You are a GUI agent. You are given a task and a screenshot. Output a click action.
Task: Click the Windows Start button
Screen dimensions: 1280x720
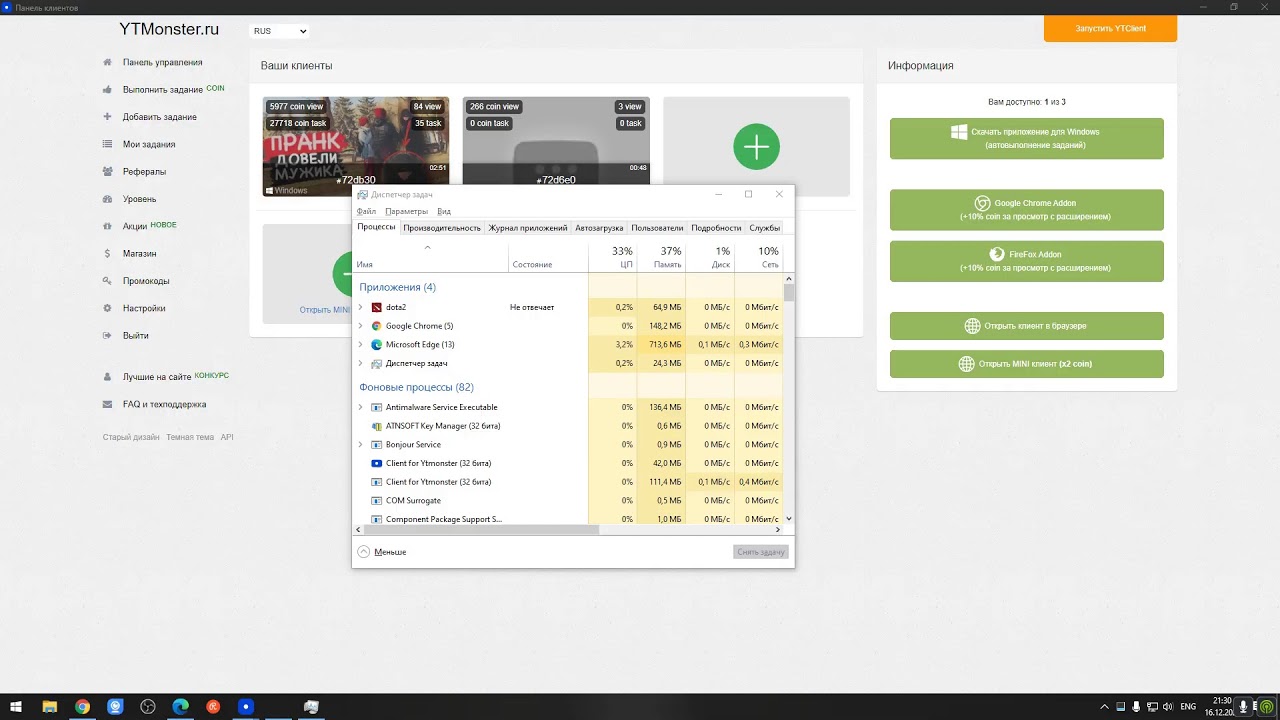(x=16, y=707)
